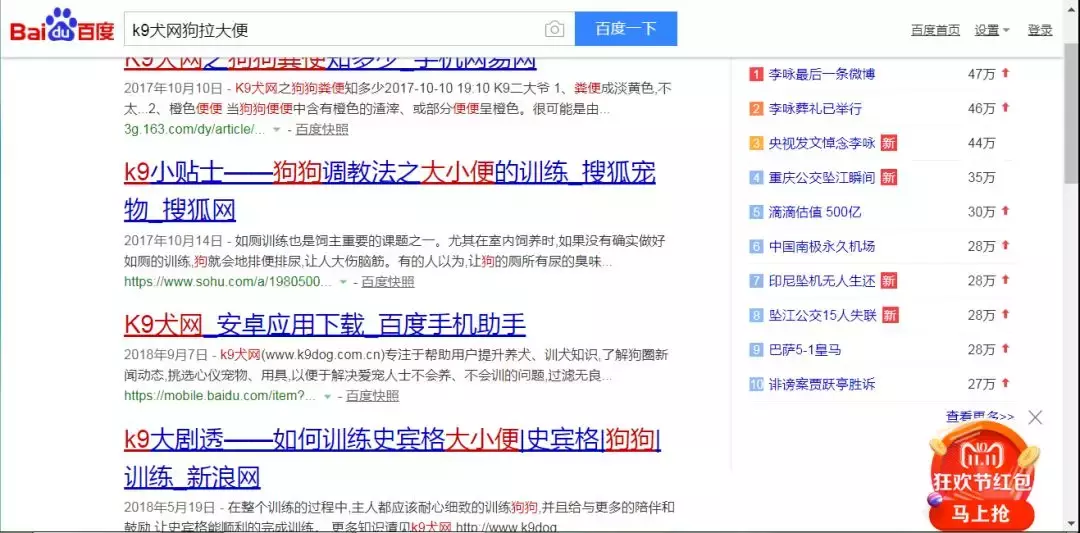Click the 马上抢 button
Viewport: 1080px width, 533px height.
pyautogui.click(x=982, y=513)
